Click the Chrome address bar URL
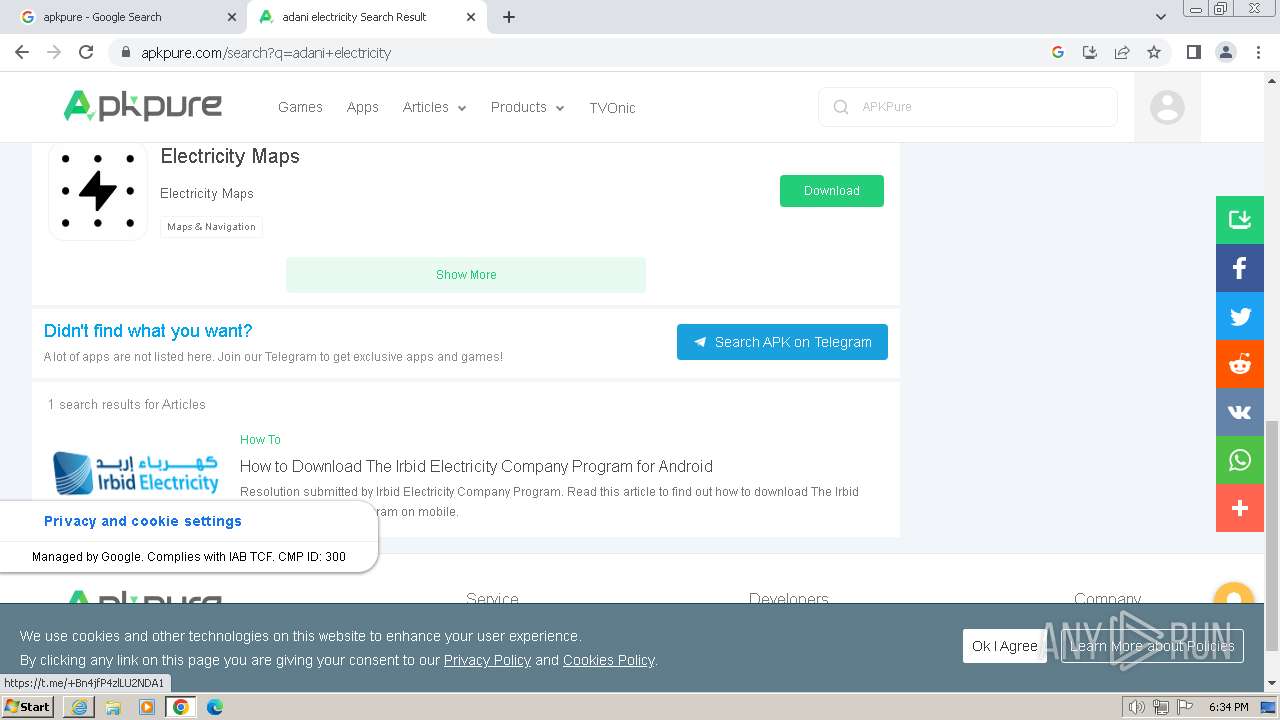 (x=266, y=52)
